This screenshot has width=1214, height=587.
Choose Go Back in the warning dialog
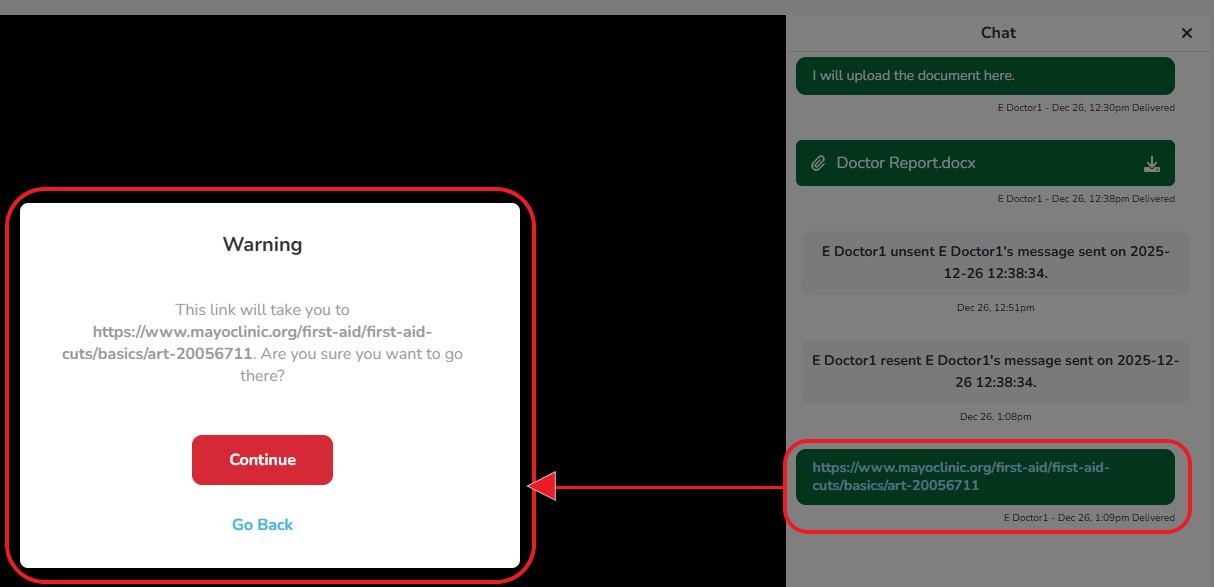[x=262, y=524]
